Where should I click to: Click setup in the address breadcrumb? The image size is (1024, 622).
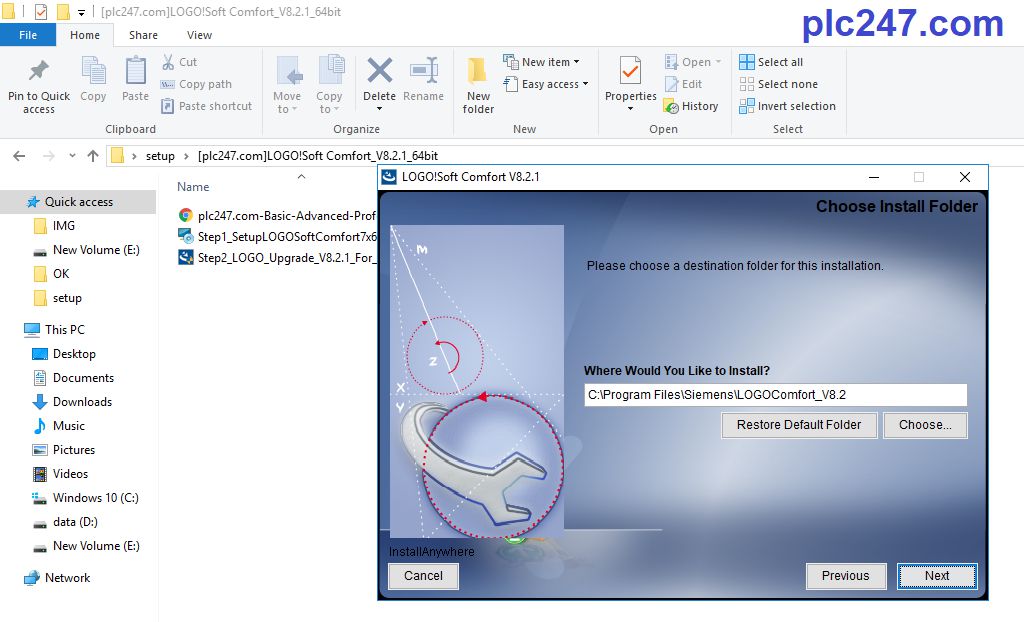160,156
